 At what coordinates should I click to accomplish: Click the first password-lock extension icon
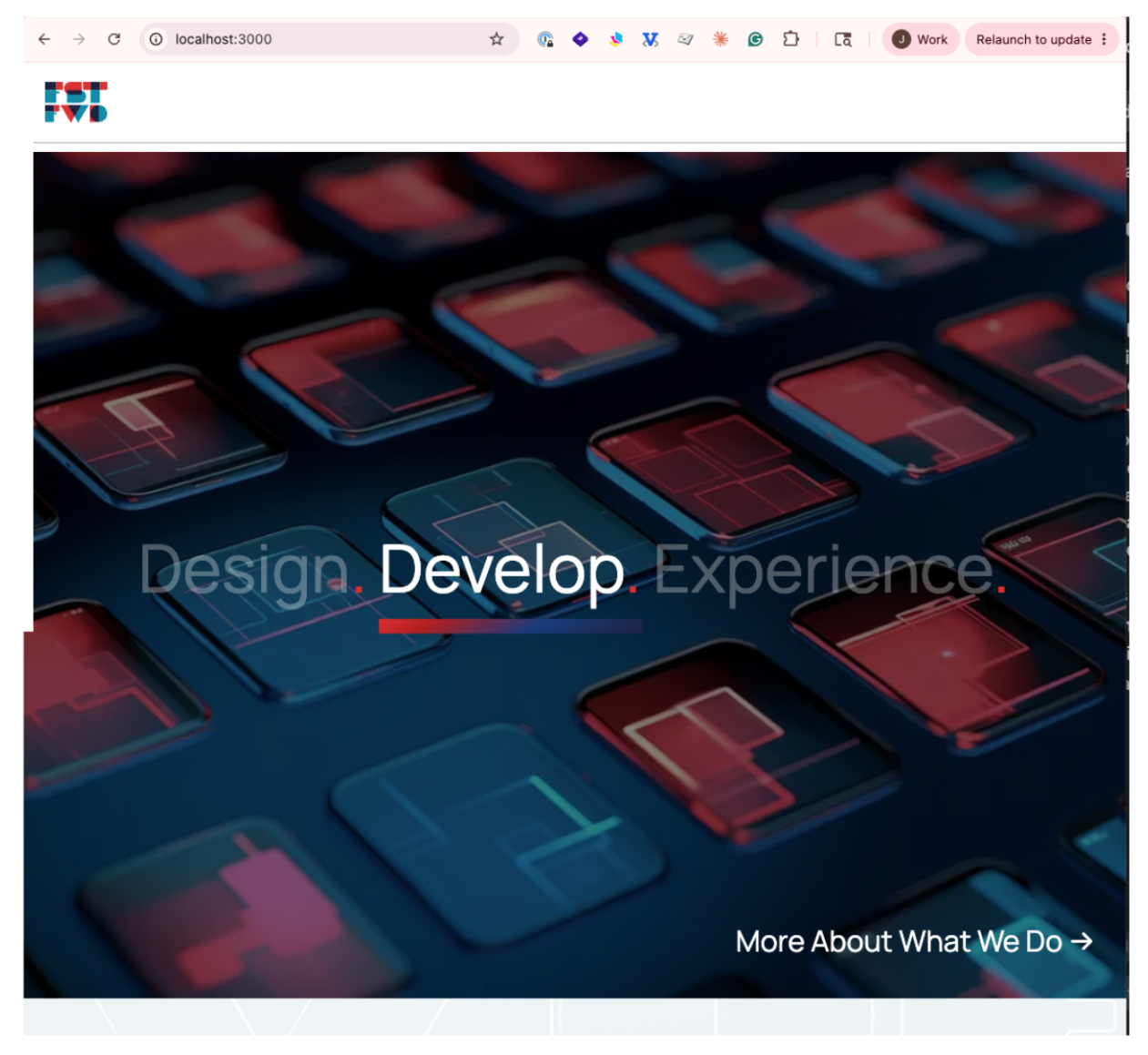point(545,39)
